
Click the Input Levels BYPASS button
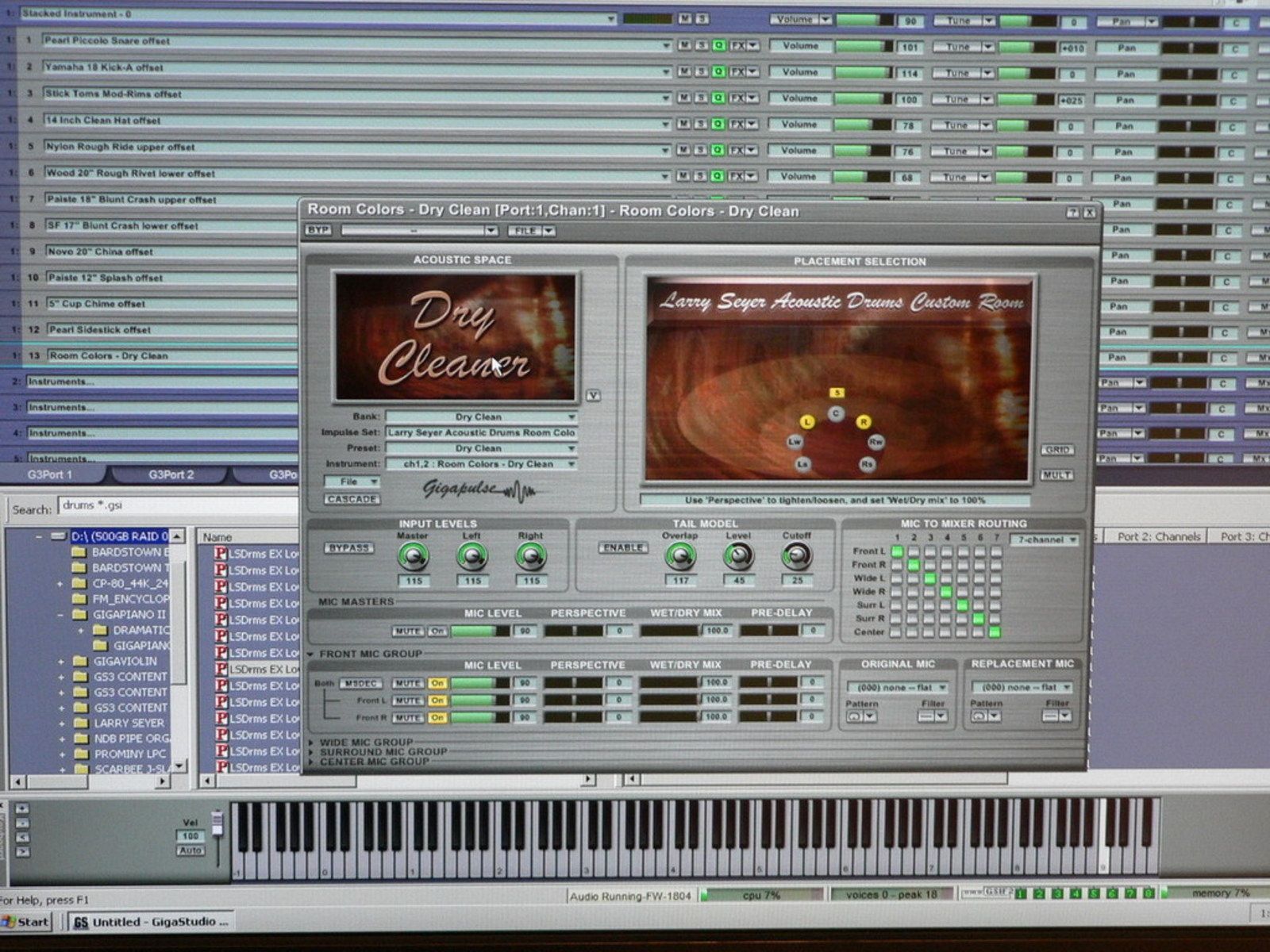348,548
